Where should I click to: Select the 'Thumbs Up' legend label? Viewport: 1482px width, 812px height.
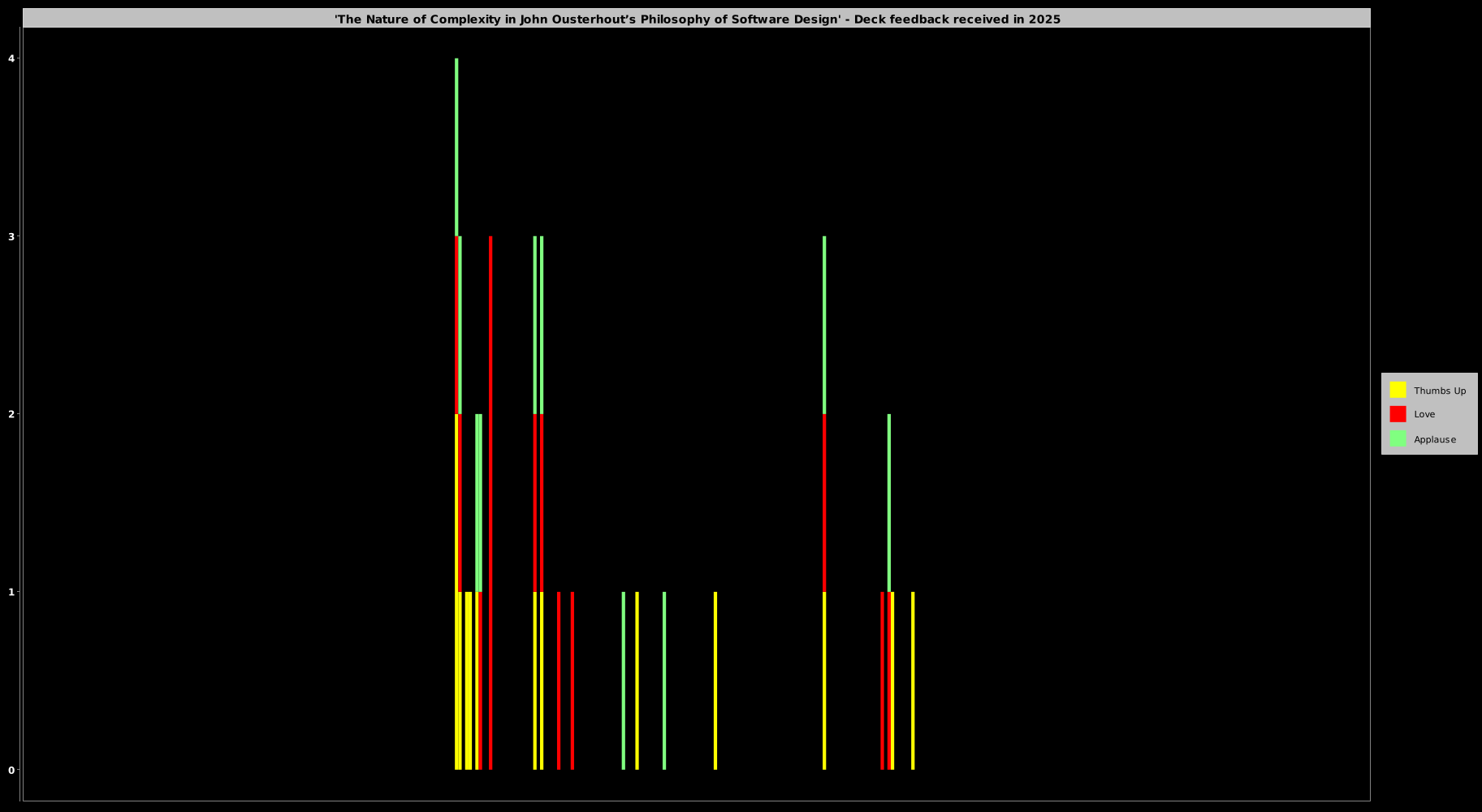coord(1440,391)
